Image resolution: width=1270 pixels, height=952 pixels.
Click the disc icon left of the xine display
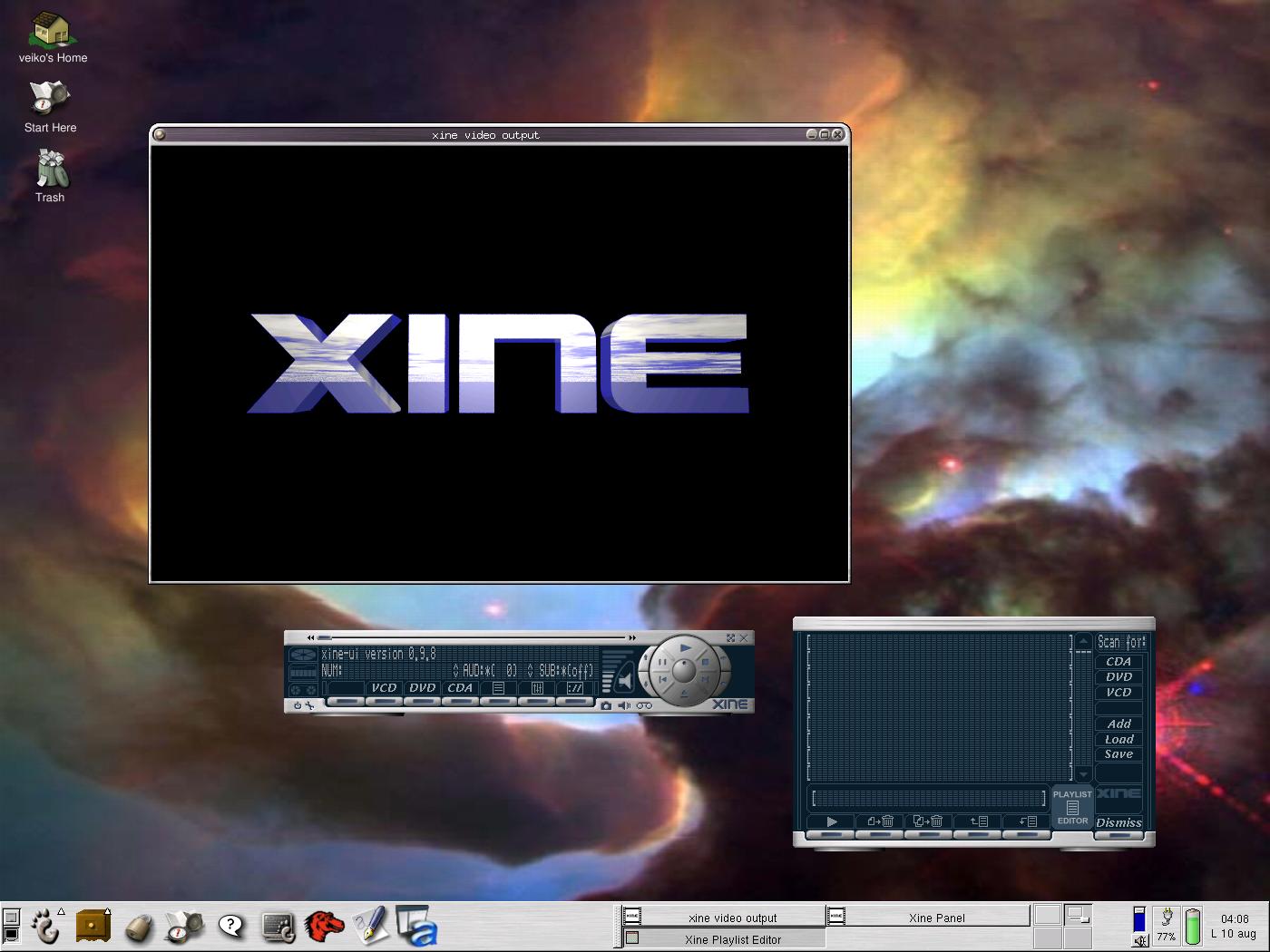coord(304,654)
